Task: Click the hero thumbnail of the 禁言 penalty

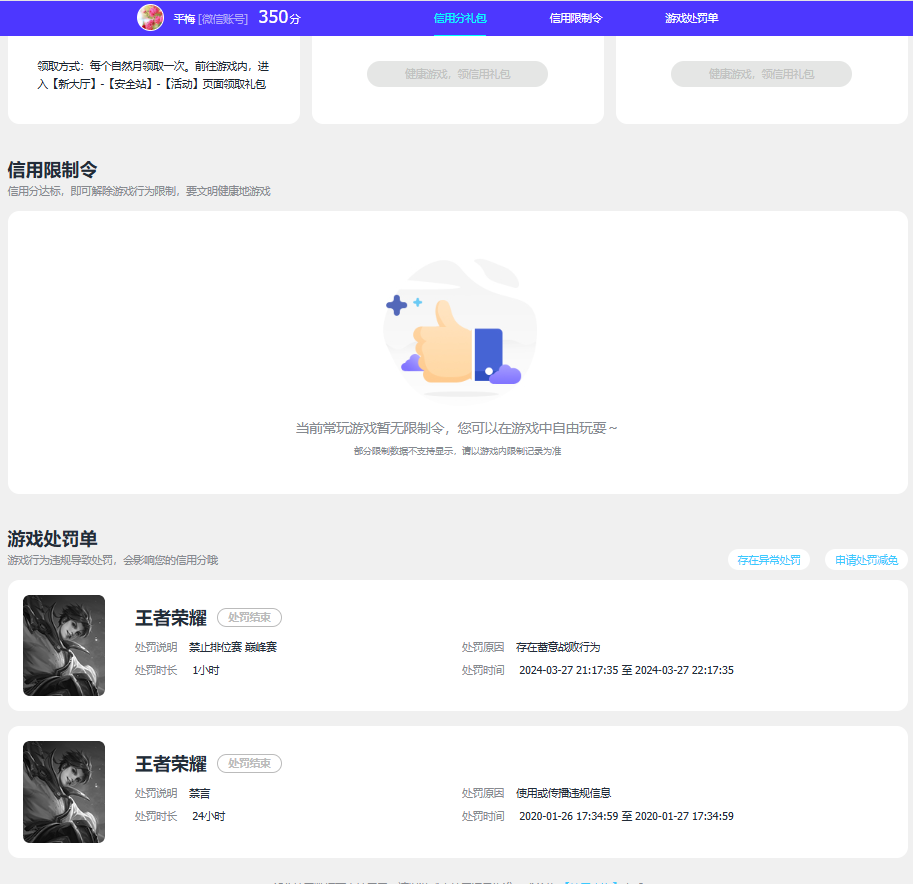Action: pyautogui.click(x=64, y=791)
